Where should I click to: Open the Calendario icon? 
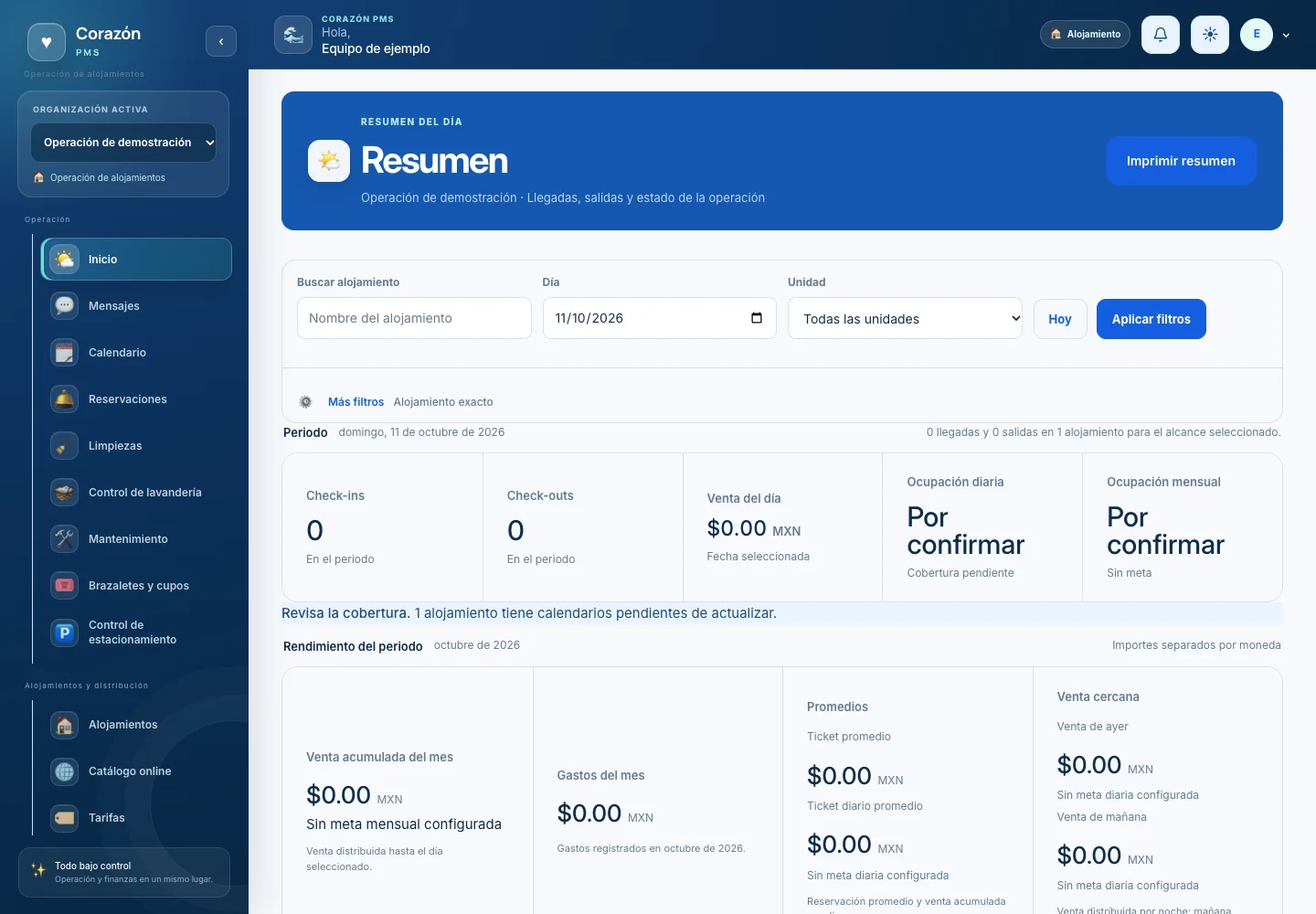(x=65, y=353)
